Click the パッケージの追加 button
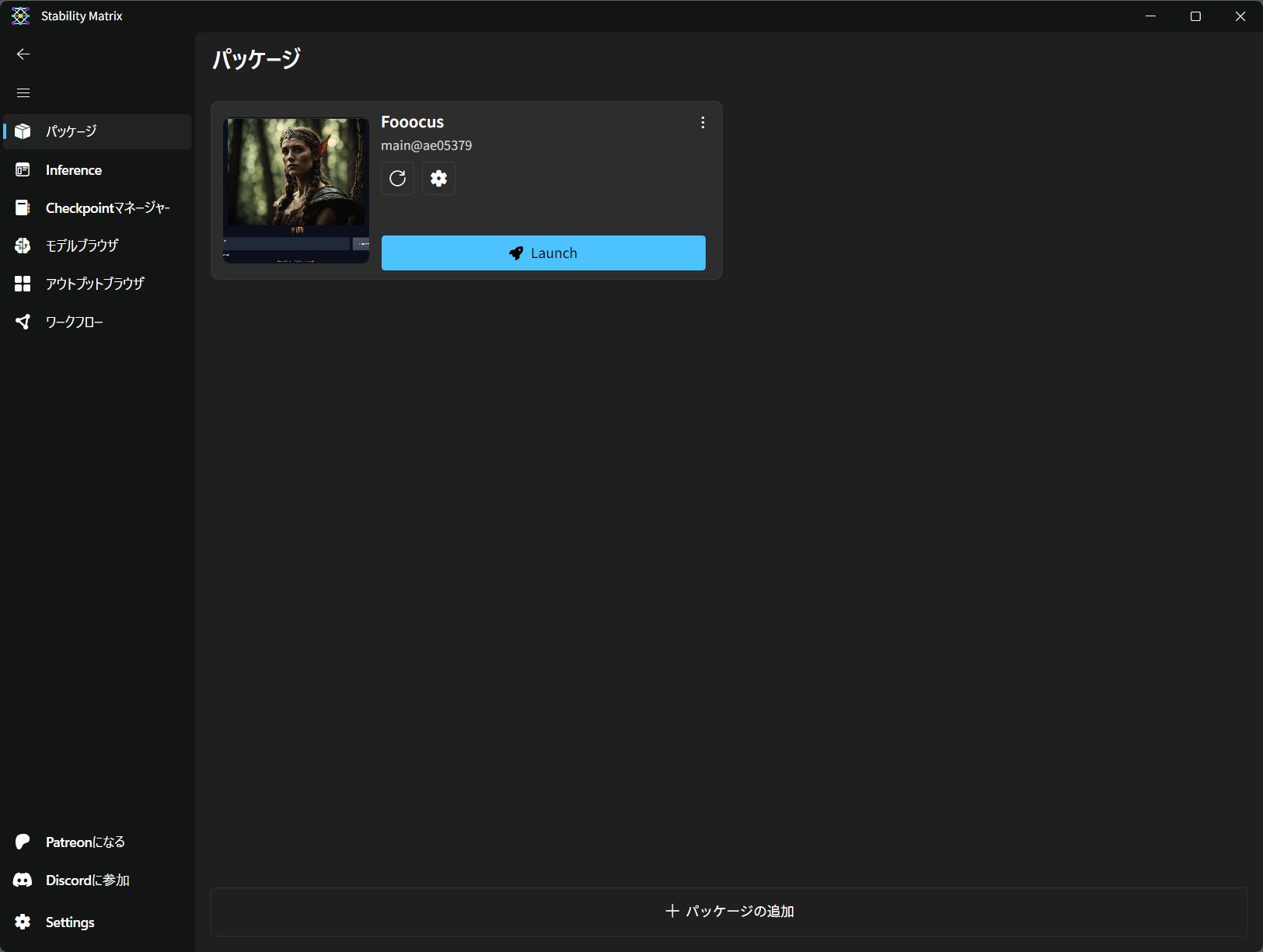Image resolution: width=1263 pixels, height=952 pixels. pos(728,912)
